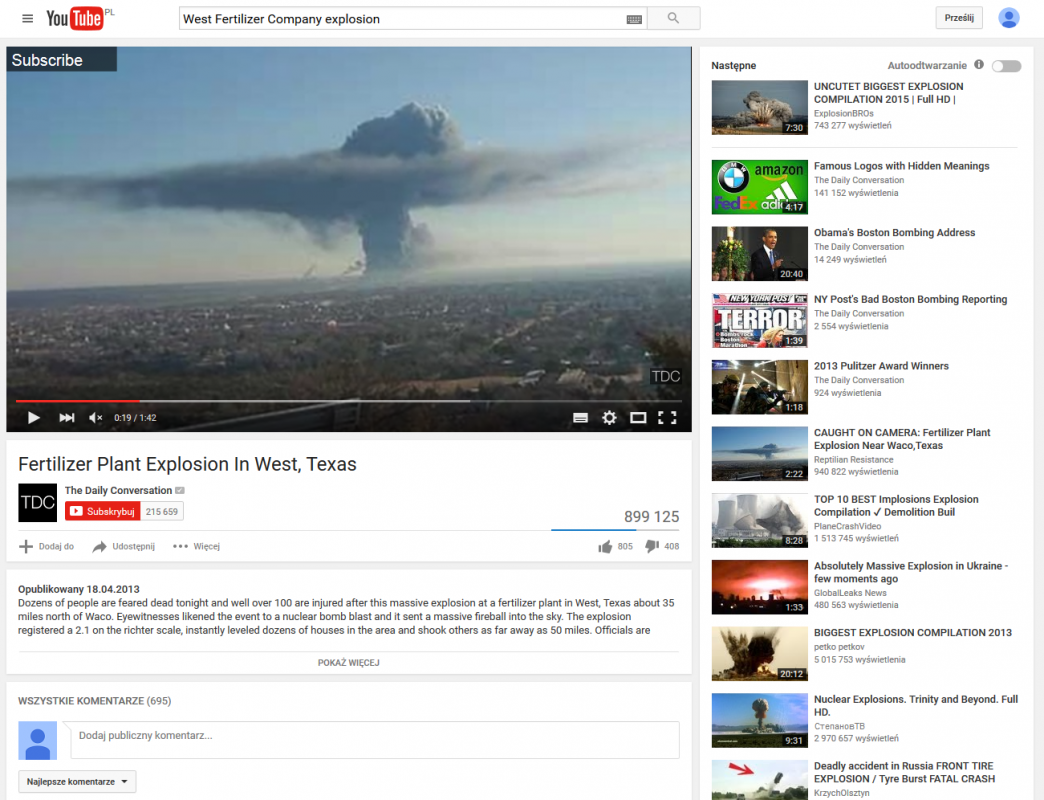Open Obama's Boston Bombing Address thumbnail
1044x800 pixels.
pos(760,254)
